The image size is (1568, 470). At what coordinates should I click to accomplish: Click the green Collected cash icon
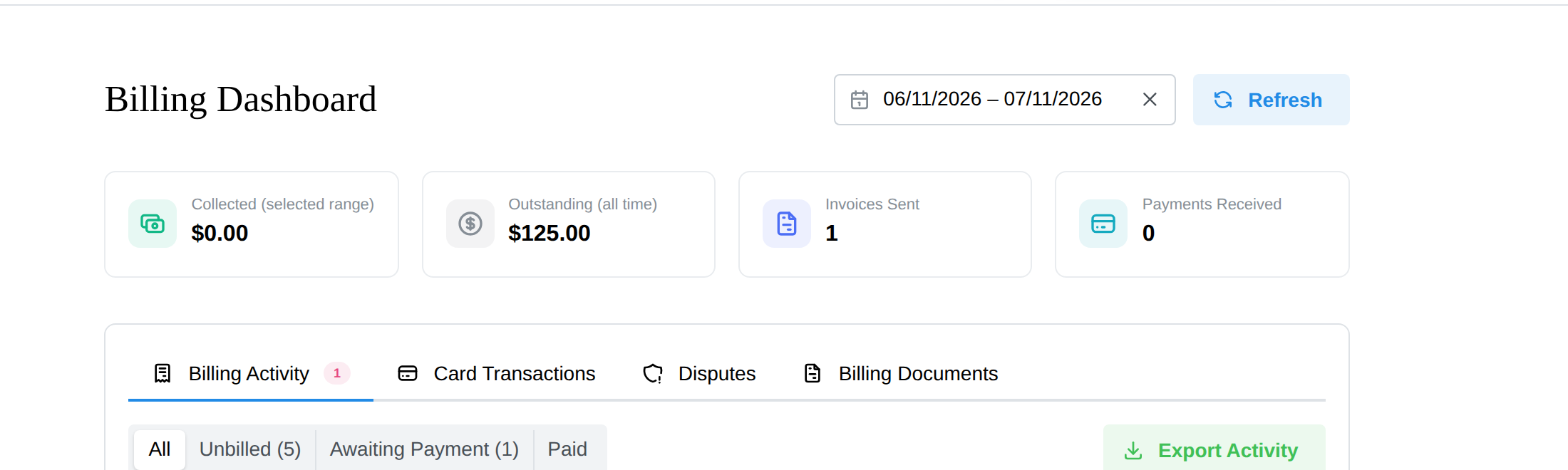click(x=153, y=224)
